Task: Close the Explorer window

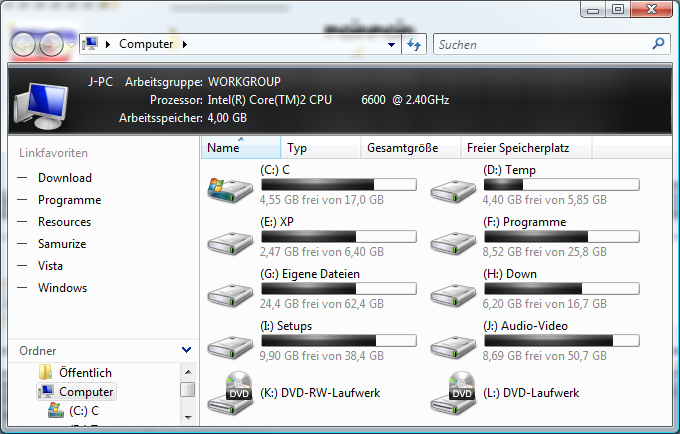Action: click(651, 10)
